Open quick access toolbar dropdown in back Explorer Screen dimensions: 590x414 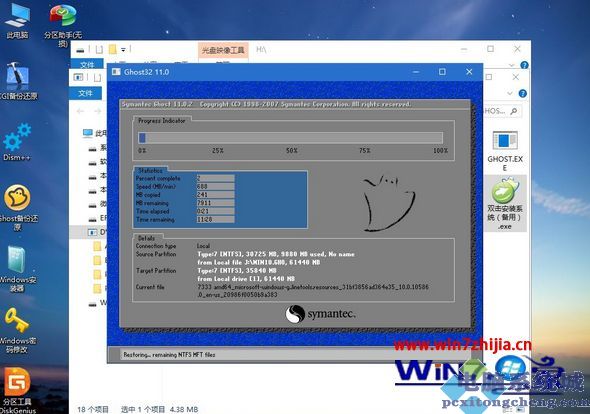click(123, 50)
